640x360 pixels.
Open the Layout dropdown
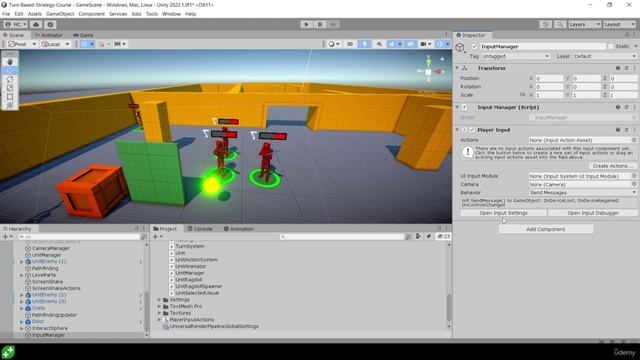[x=620, y=24]
